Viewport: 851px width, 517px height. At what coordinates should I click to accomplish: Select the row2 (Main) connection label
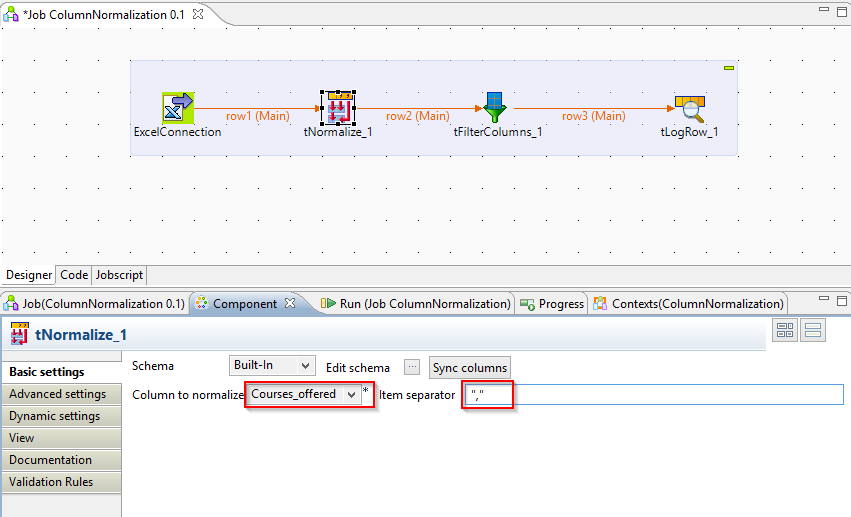(x=418, y=116)
